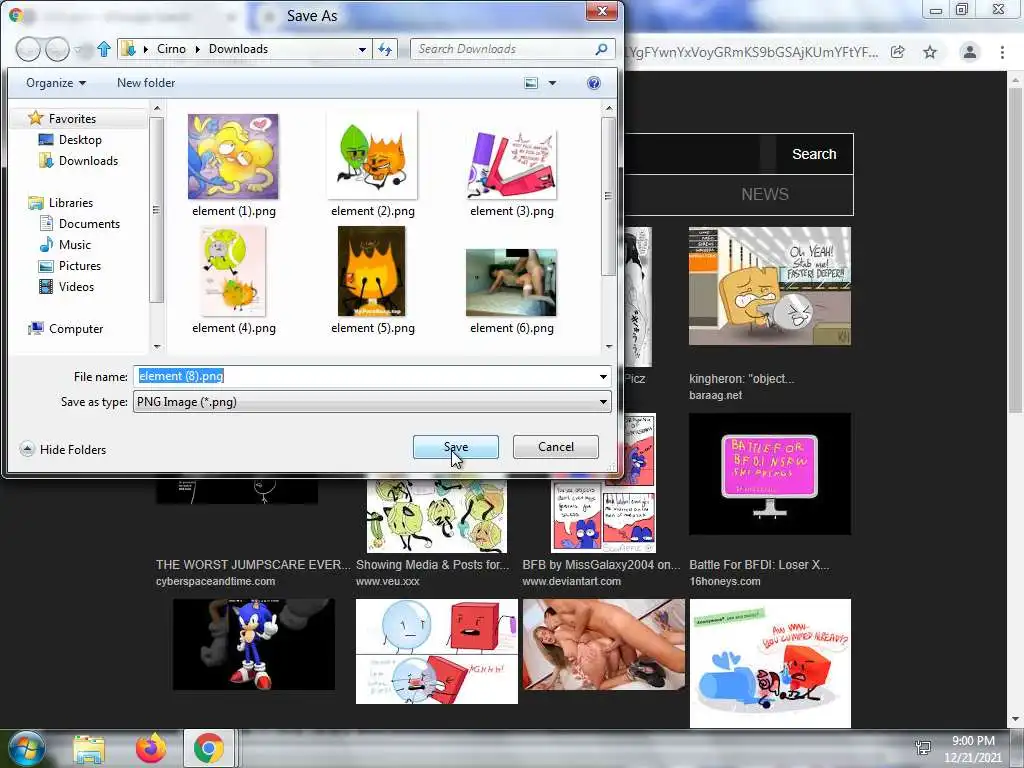Click Chrome share page icon
The width and height of the screenshot is (1024, 768).
point(898,52)
